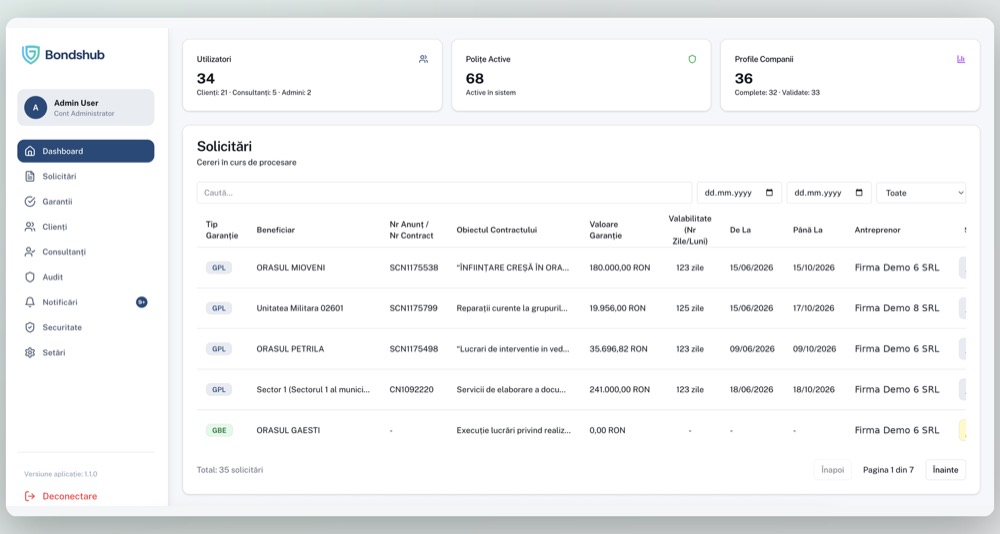Click the Înainte pagination button
The image size is (1000, 534).
click(945, 470)
